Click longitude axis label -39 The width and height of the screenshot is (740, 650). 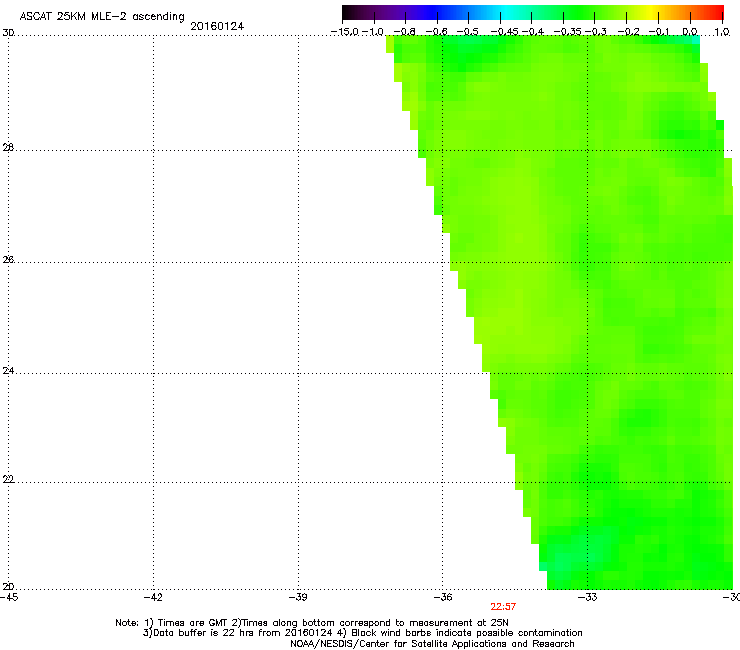(298, 597)
